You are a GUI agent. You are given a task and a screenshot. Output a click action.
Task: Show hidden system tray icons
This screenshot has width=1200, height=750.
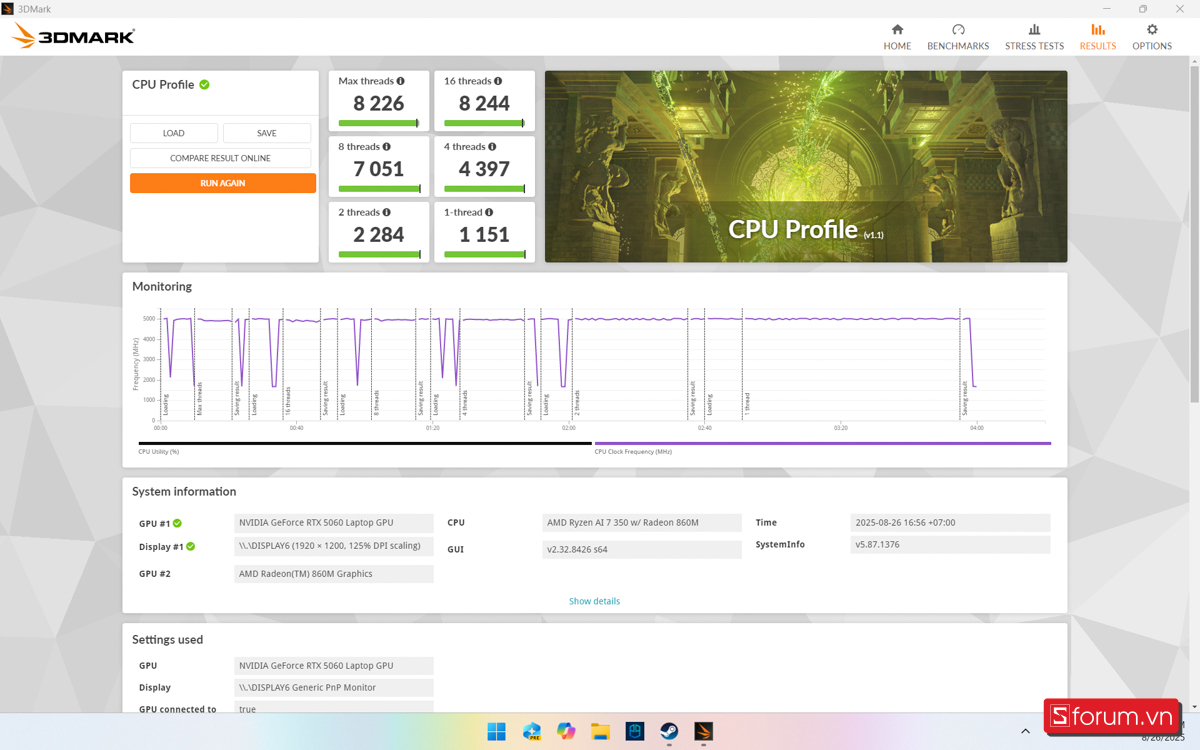(1025, 731)
